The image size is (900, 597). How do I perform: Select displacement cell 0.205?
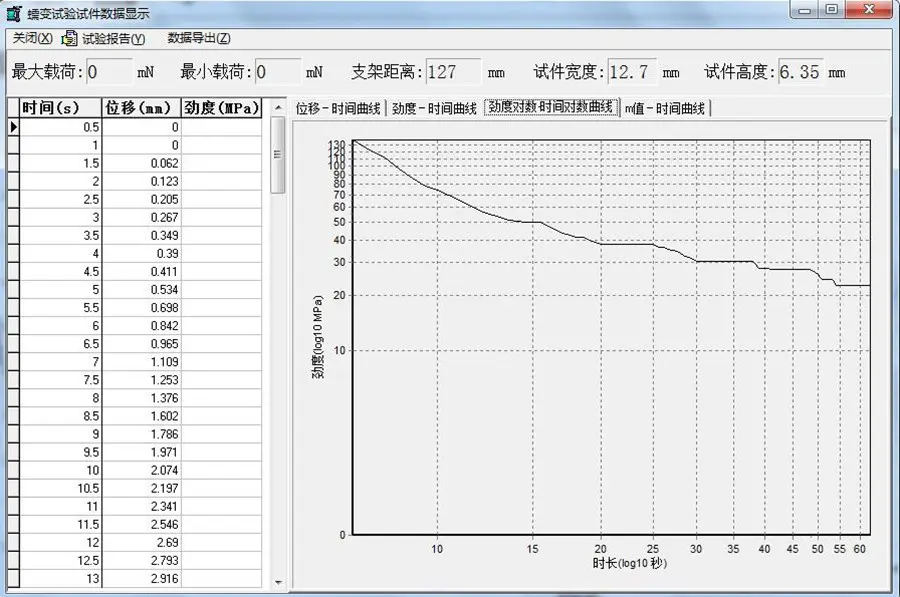(x=141, y=199)
